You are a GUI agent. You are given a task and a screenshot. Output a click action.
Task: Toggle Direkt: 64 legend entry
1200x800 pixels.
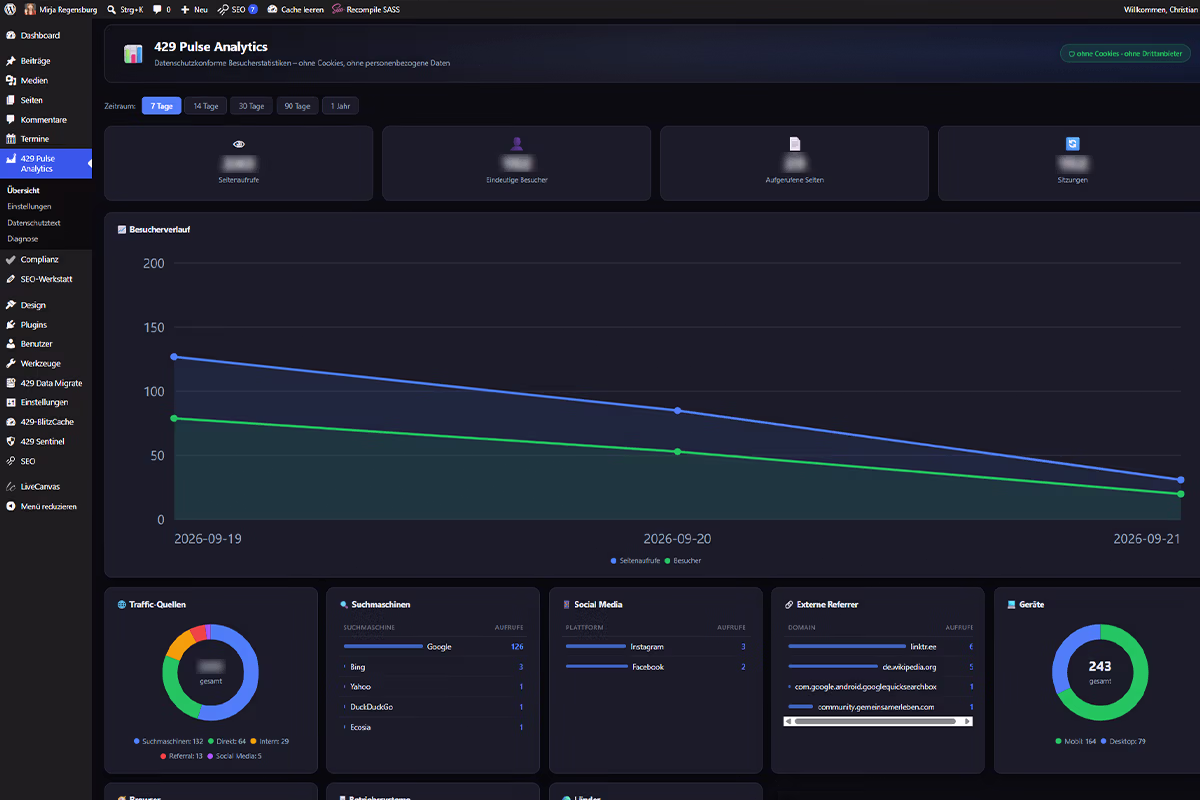tap(226, 741)
